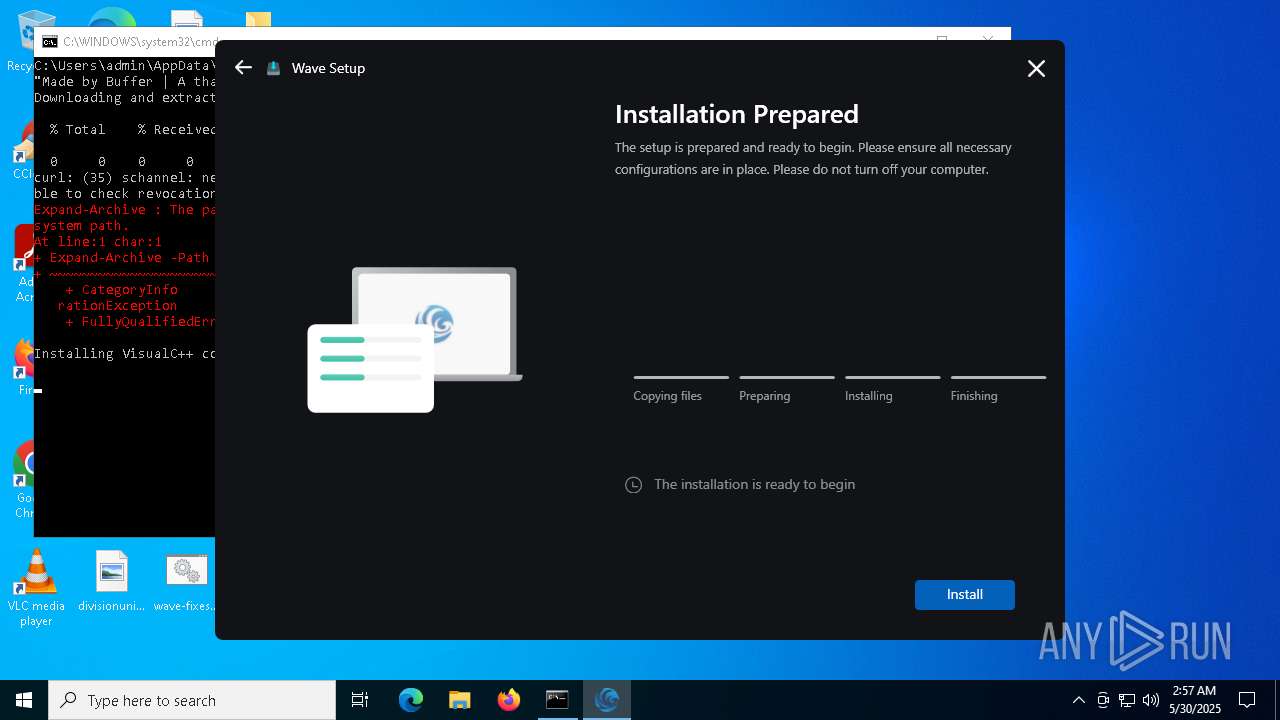The image size is (1280, 720).
Task: Click the Windows Start button
Action: click(24, 700)
